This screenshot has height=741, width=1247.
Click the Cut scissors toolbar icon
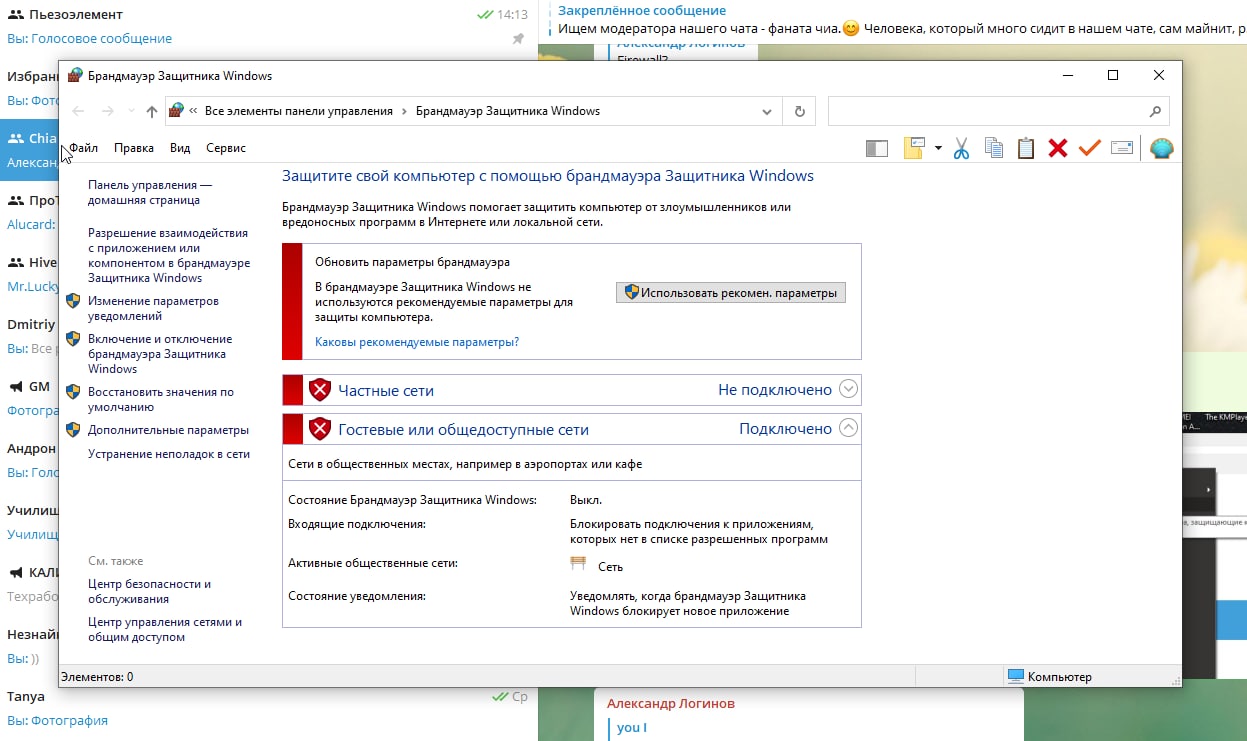tap(961, 148)
